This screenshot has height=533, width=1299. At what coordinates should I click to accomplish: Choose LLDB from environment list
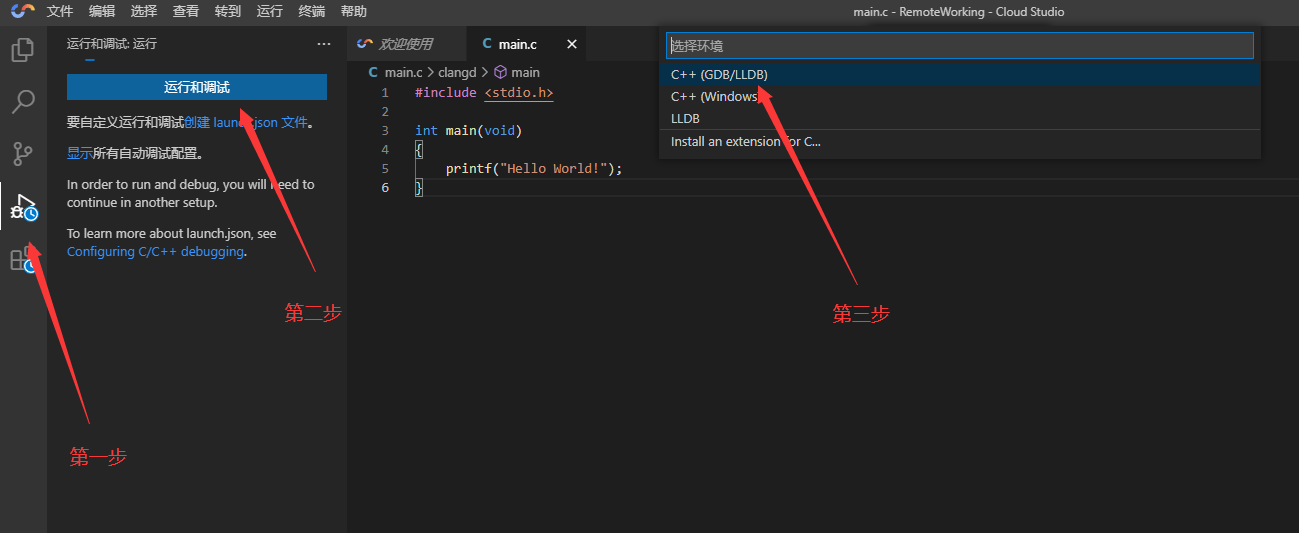pyautogui.click(x=685, y=119)
